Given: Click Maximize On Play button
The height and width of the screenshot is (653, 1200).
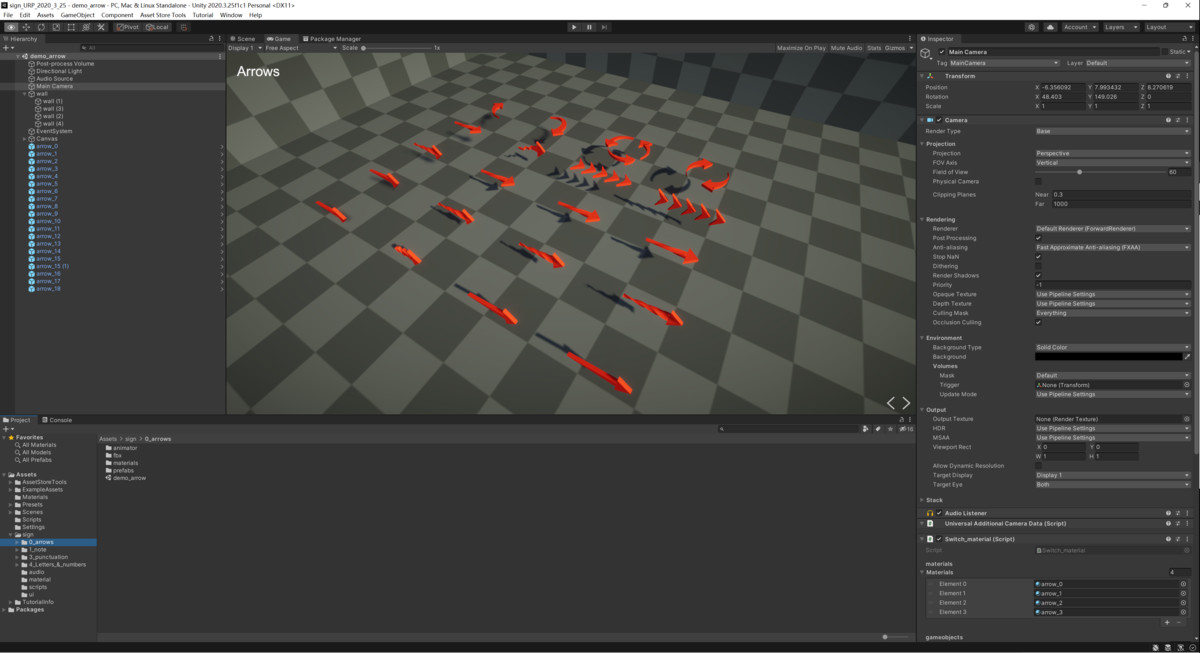Looking at the screenshot, I should (801, 48).
